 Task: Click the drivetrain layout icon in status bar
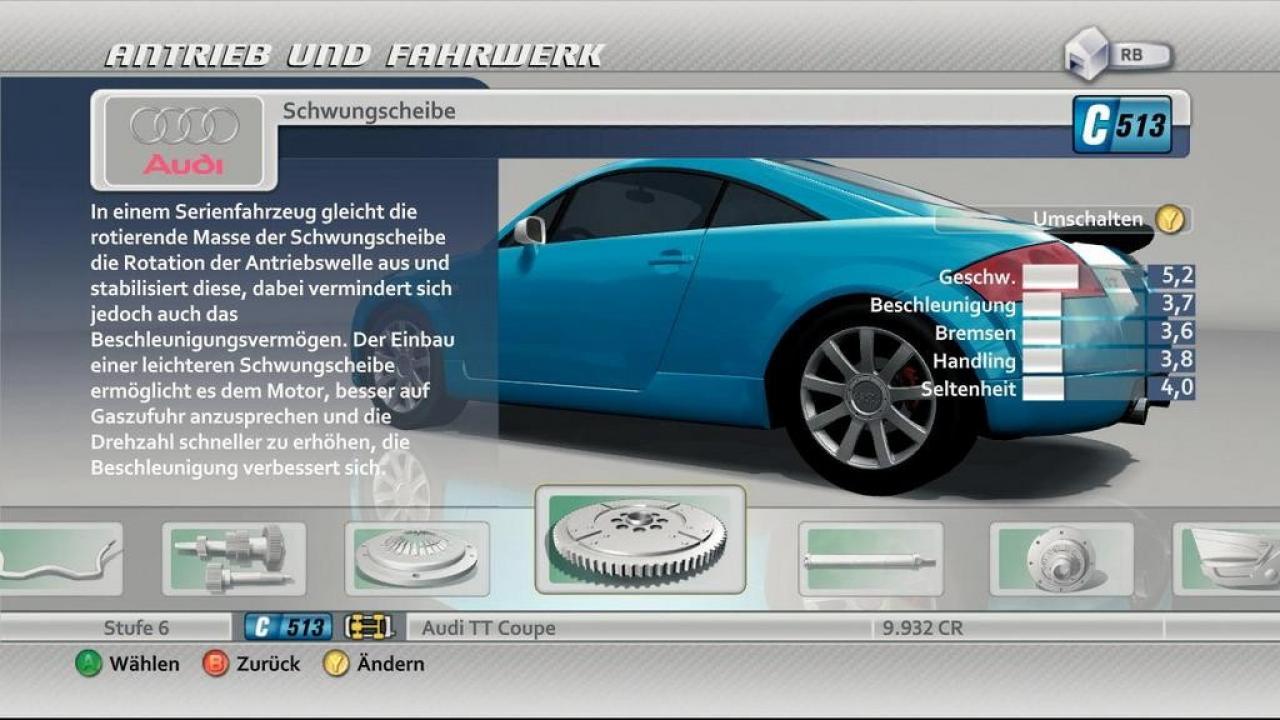click(369, 628)
